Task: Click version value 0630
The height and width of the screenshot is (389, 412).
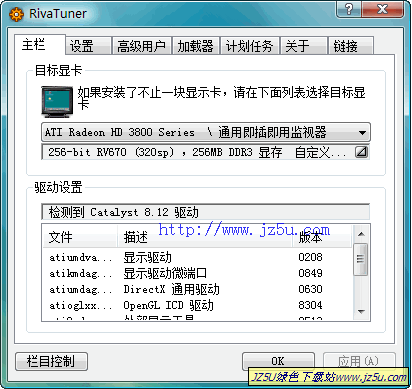Action: (x=310, y=289)
